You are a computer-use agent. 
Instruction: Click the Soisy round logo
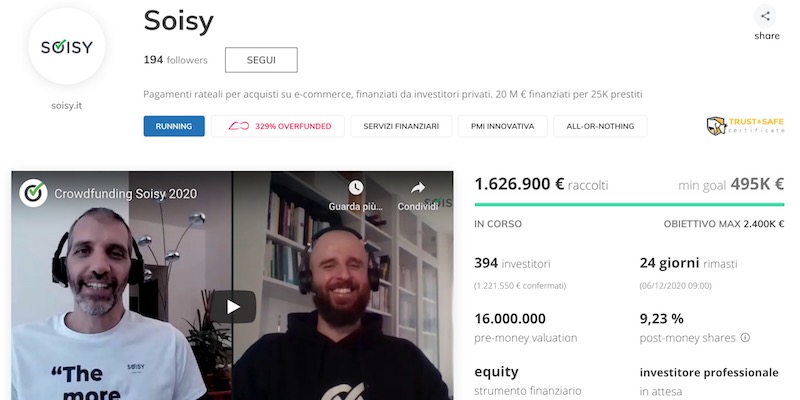tap(67, 46)
